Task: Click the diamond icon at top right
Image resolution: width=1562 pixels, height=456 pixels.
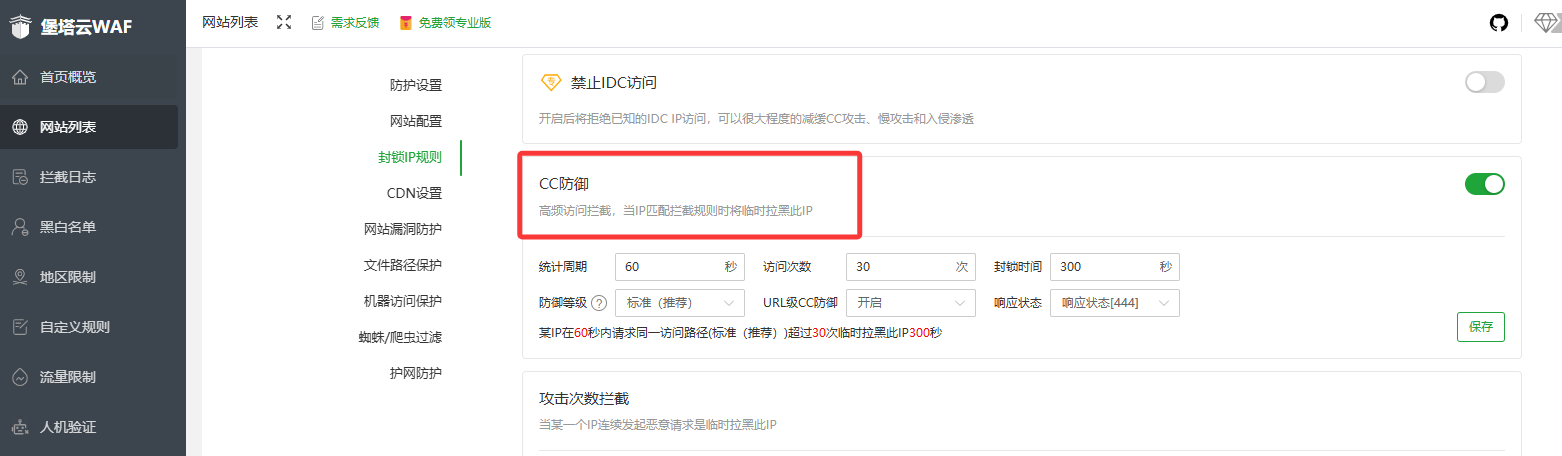Action: point(1546,22)
